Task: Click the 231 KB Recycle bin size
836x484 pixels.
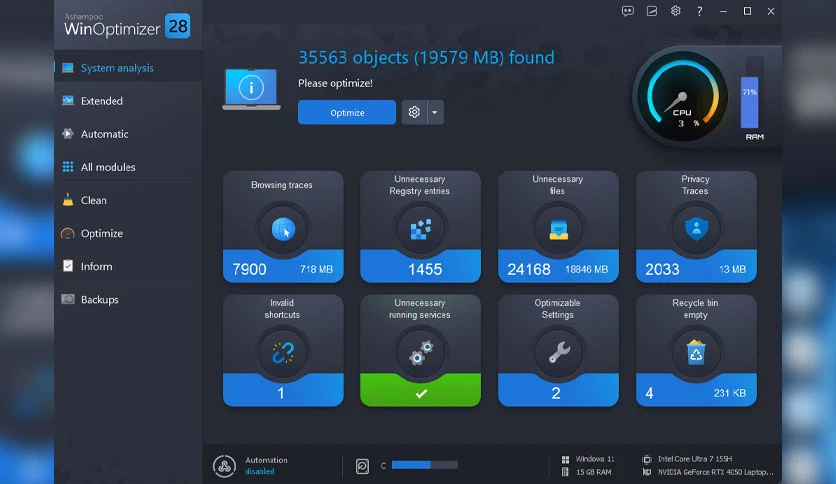Action: (x=730, y=393)
